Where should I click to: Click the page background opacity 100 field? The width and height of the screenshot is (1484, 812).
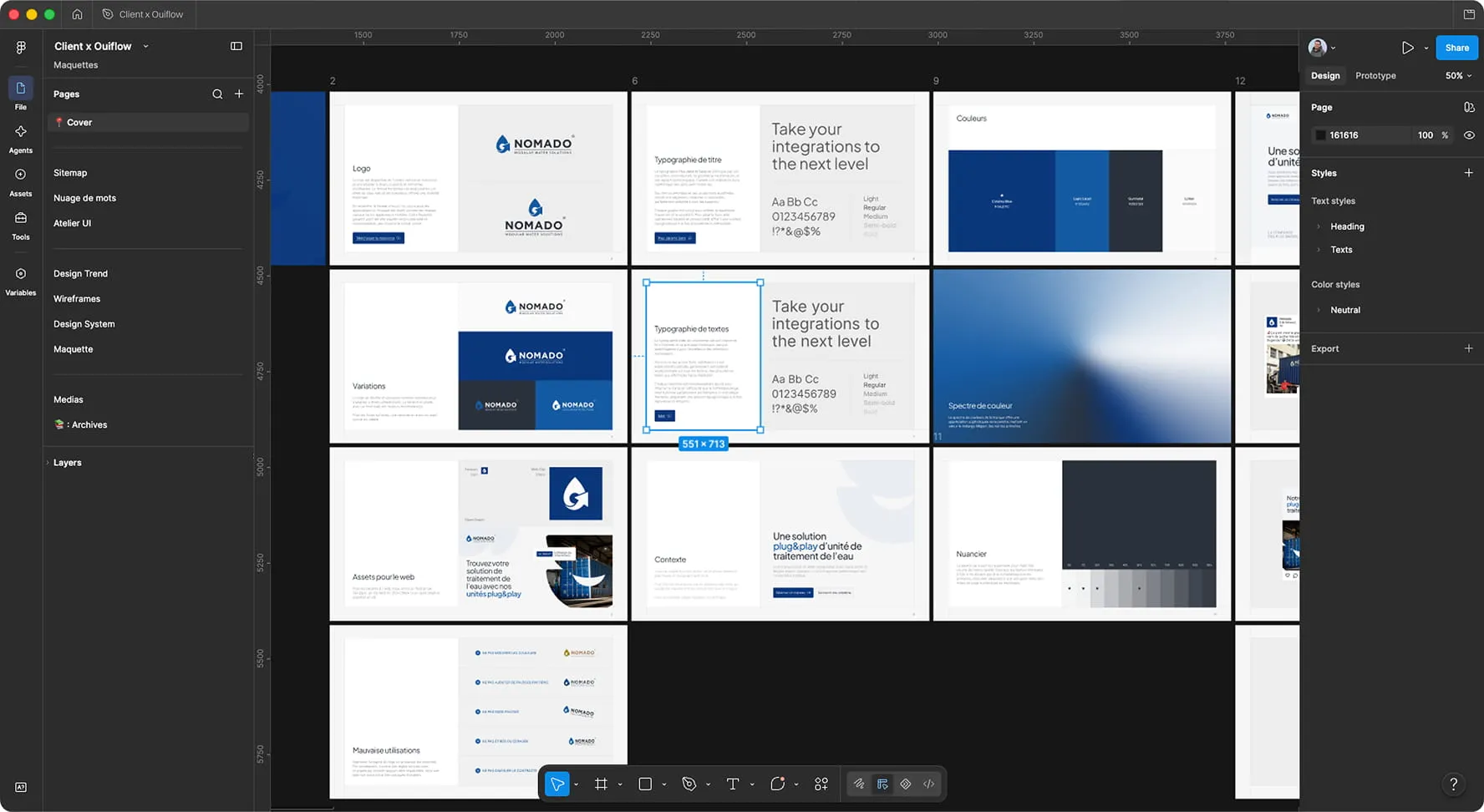pos(1425,135)
